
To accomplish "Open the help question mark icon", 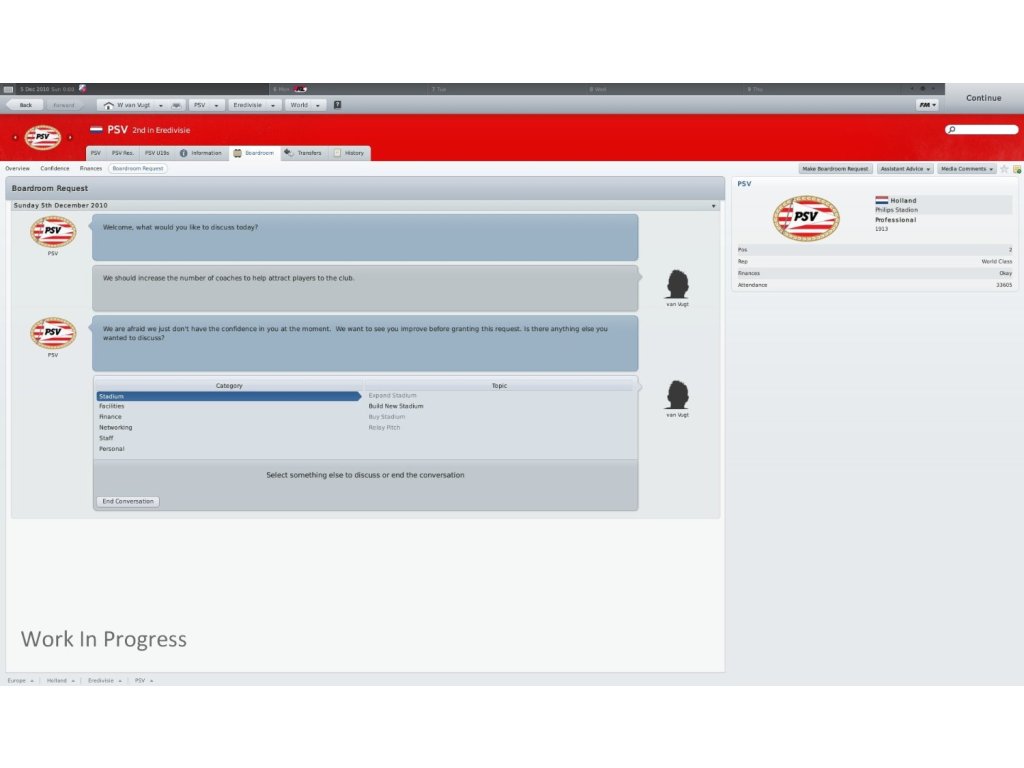I will [338, 104].
